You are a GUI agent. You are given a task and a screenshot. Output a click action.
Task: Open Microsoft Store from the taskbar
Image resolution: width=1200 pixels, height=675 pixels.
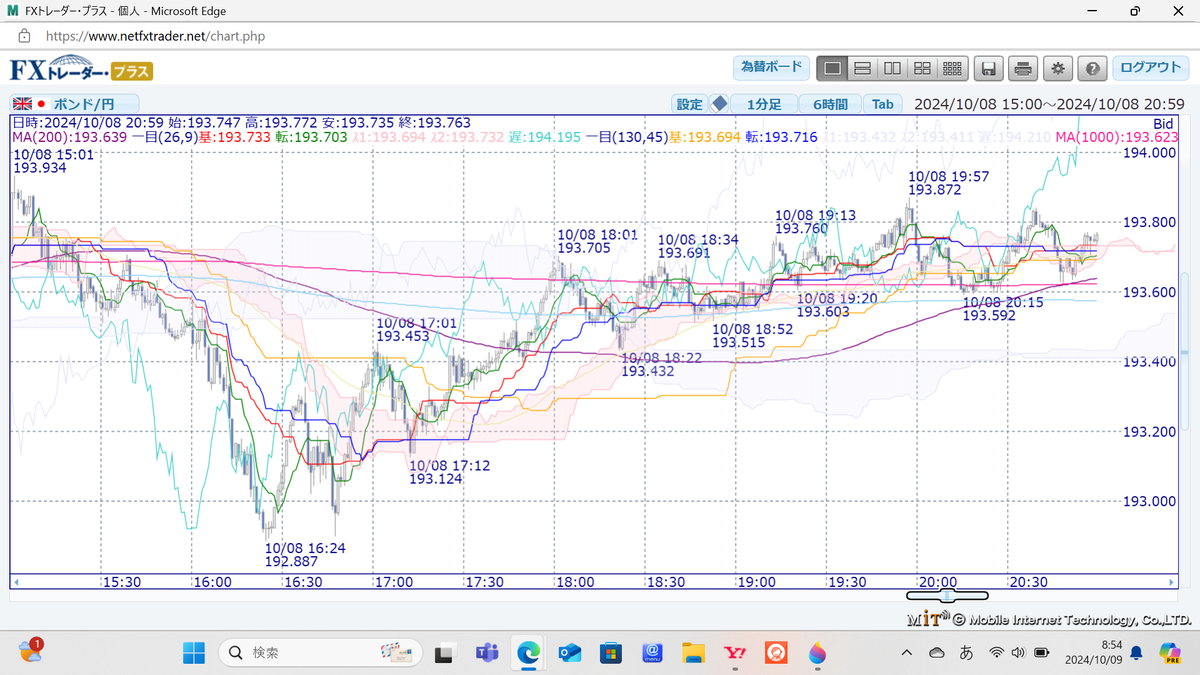(611, 653)
